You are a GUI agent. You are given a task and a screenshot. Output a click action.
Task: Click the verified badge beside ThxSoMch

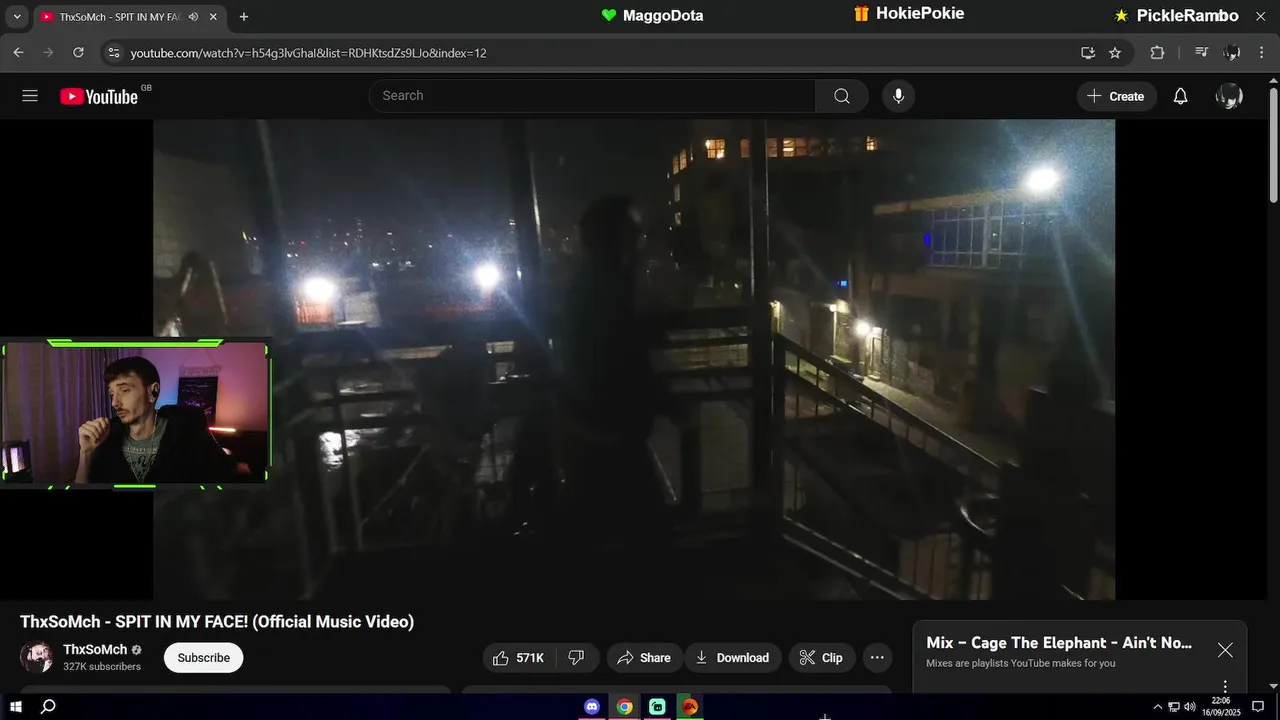137,650
